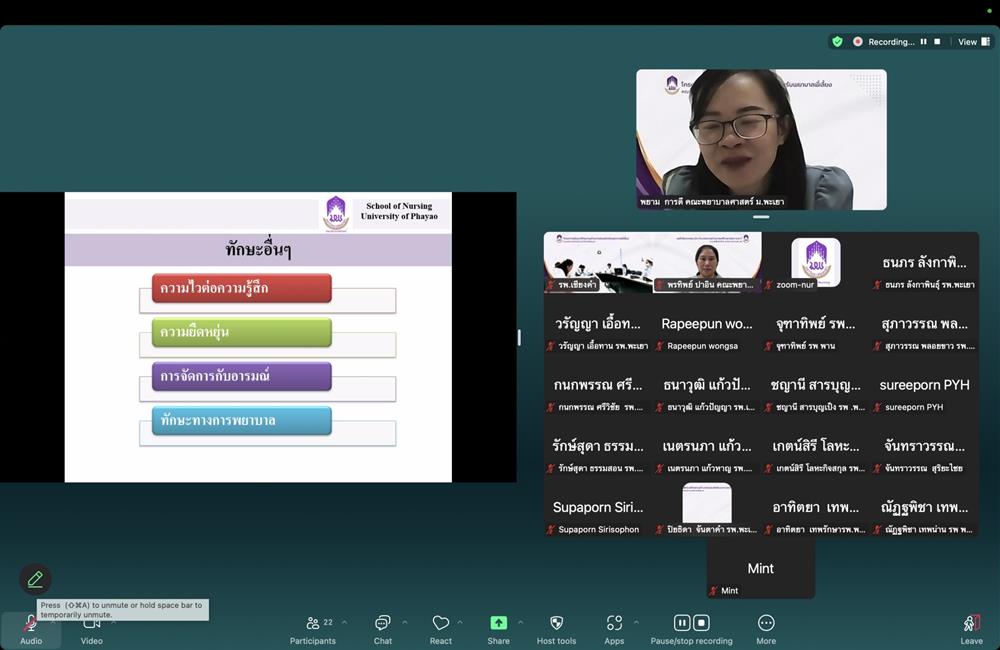Click the green encryption shield icon
This screenshot has width=1000, height=650.
coord(837,42)
